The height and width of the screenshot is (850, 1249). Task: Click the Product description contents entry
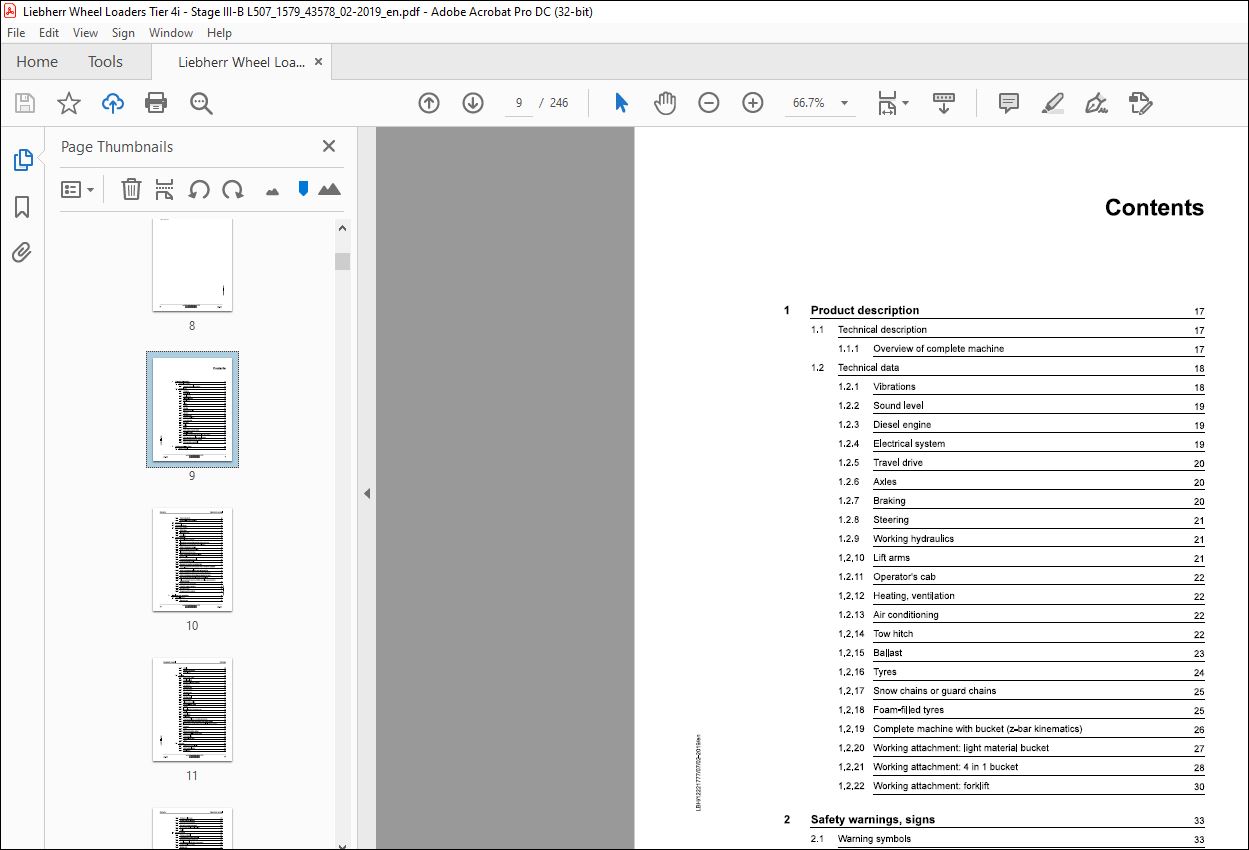point(865,310)
